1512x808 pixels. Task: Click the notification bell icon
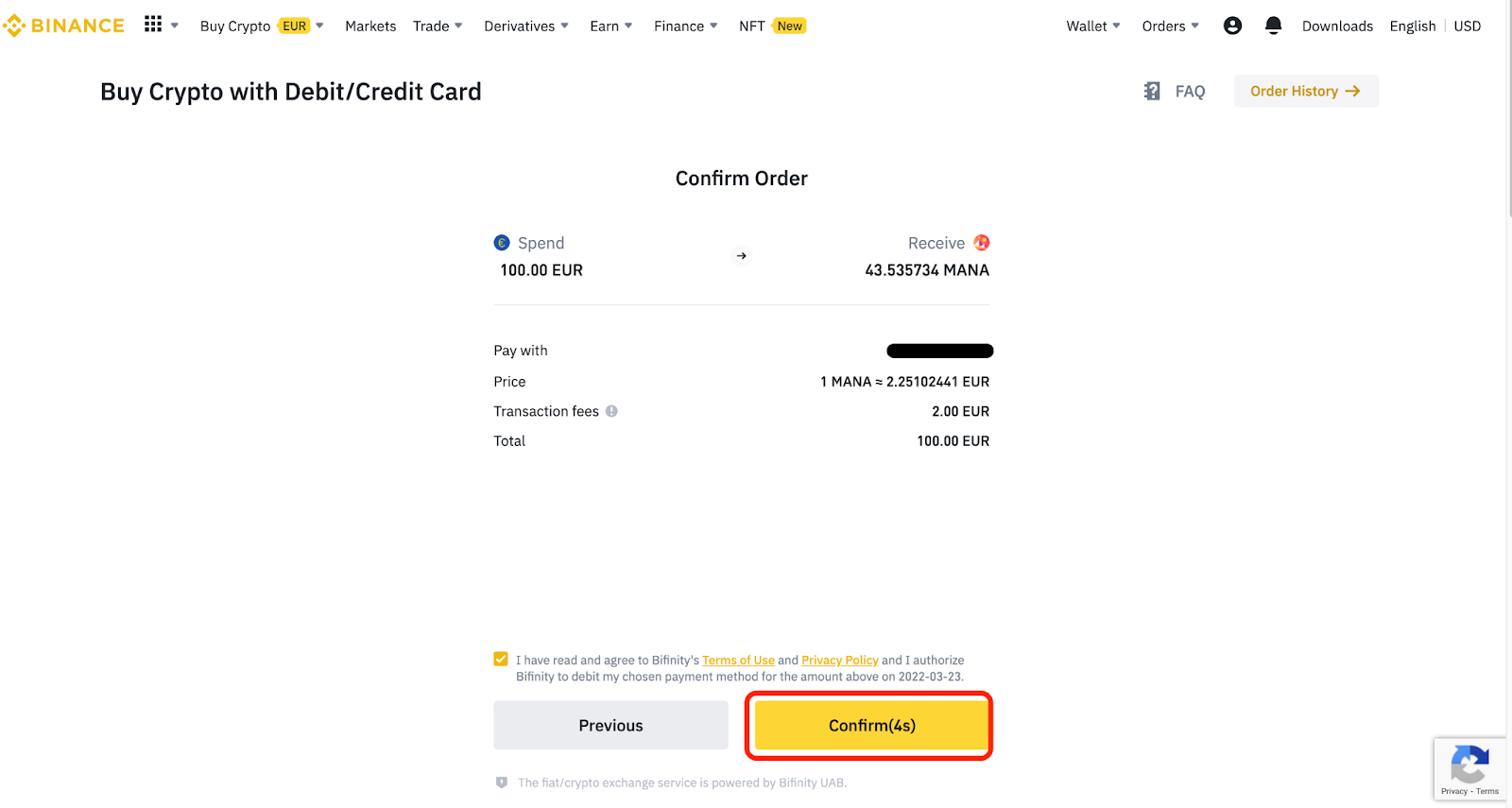pos(1273,26)
